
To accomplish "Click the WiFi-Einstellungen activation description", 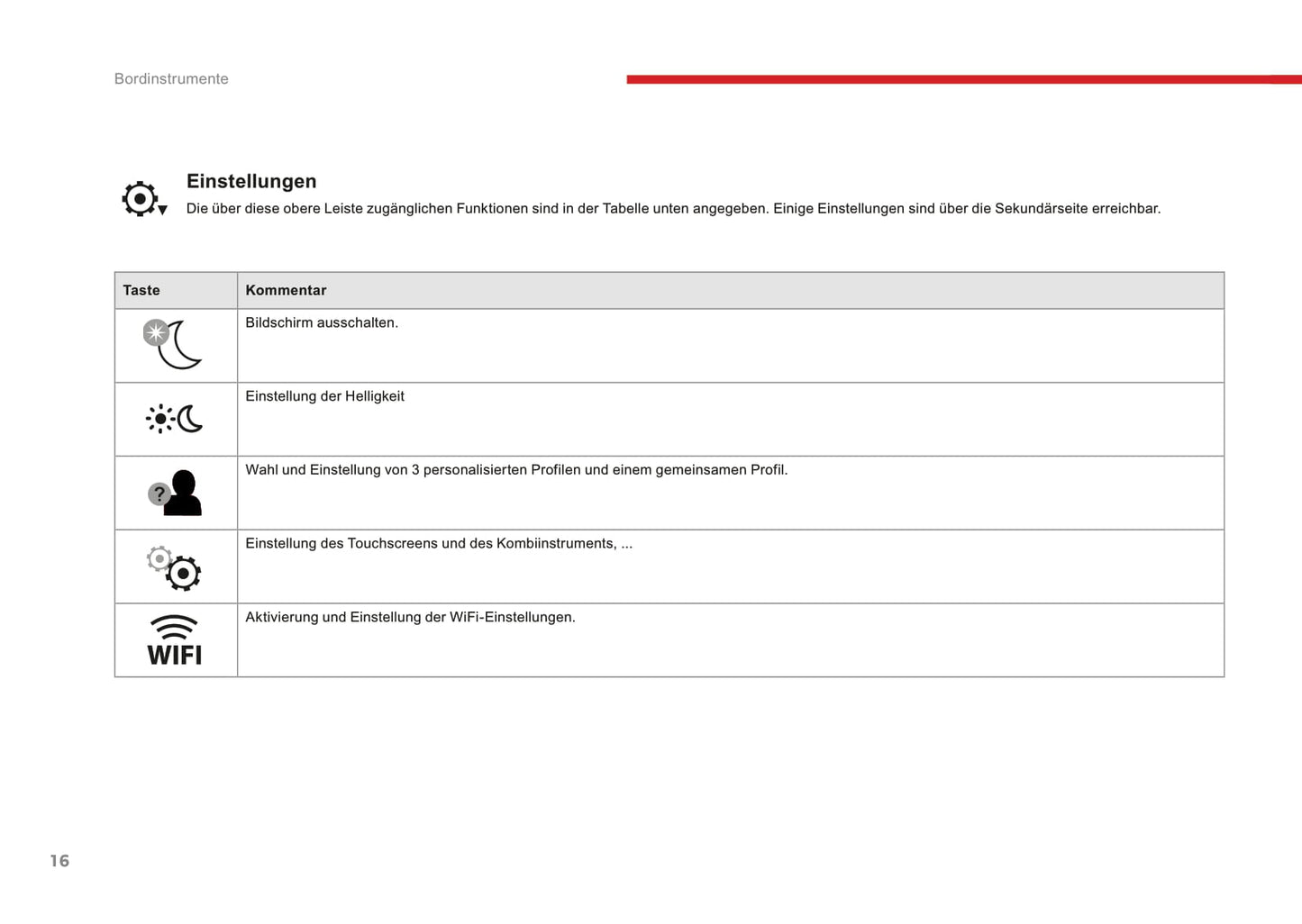I will click(x=410, y=618).
